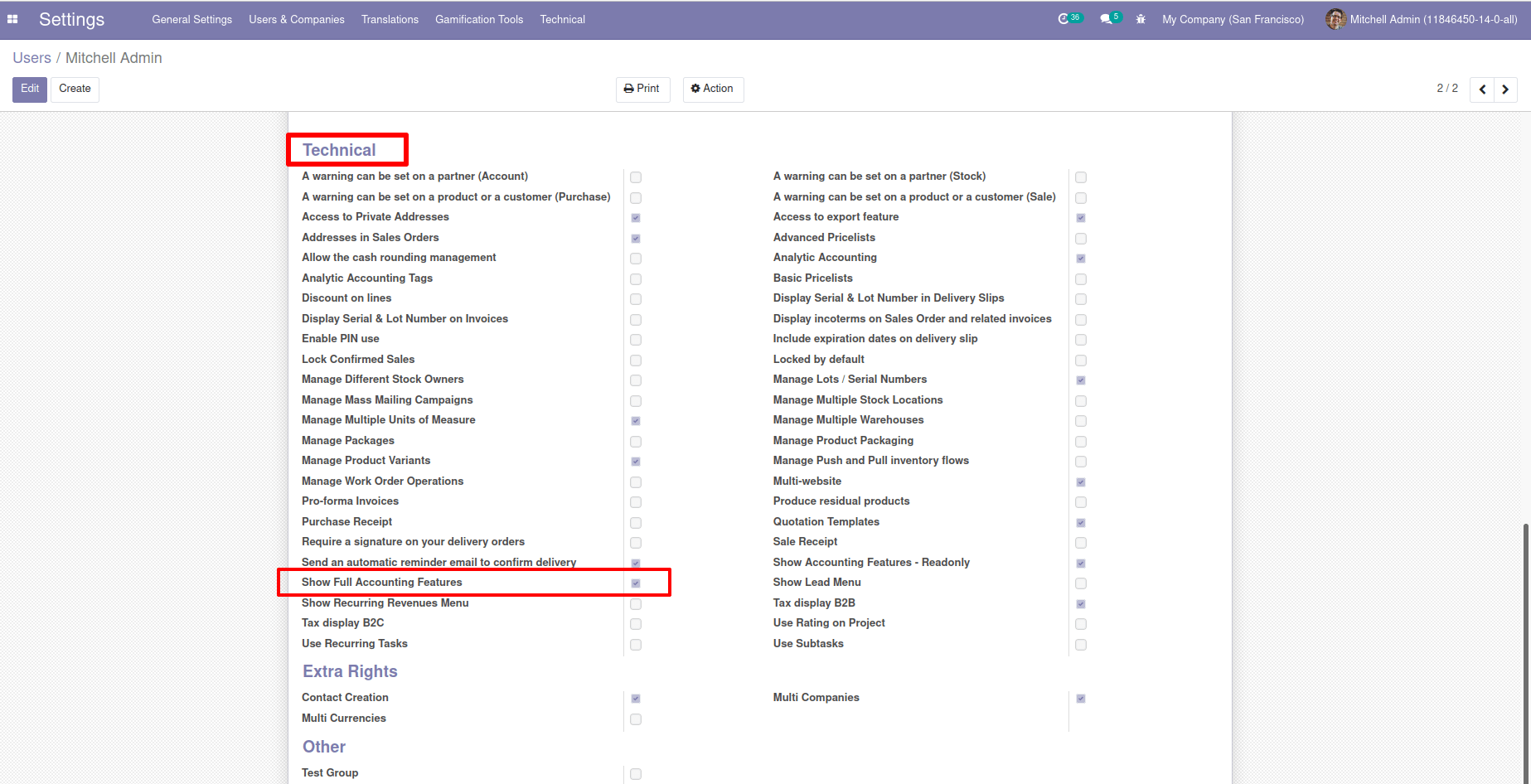Open the activities clock icon
This screenshot has height=784, width=1531.
pyautogui.click(x=1063, y=19)
